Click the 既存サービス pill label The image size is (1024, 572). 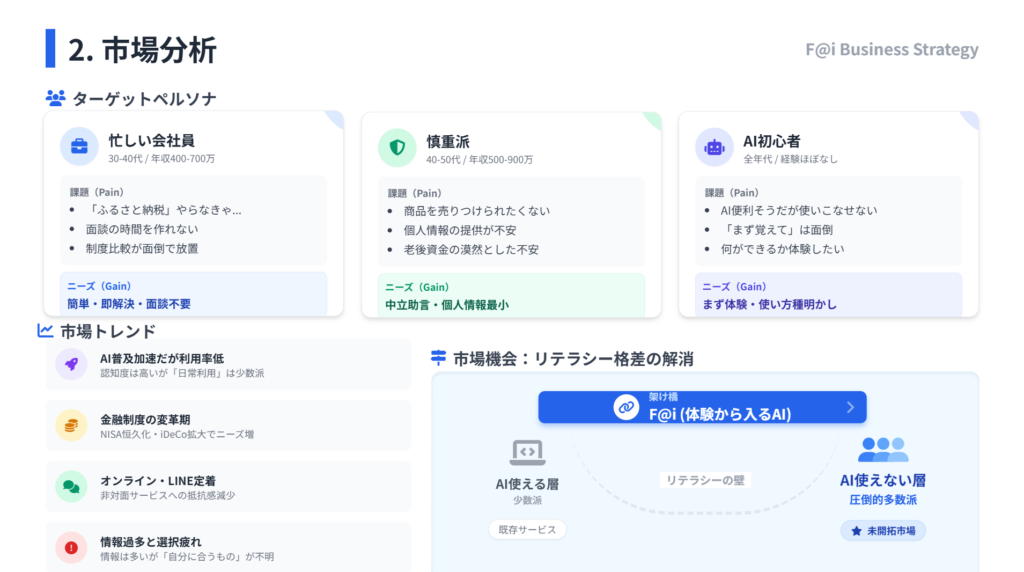pos(527,530)
